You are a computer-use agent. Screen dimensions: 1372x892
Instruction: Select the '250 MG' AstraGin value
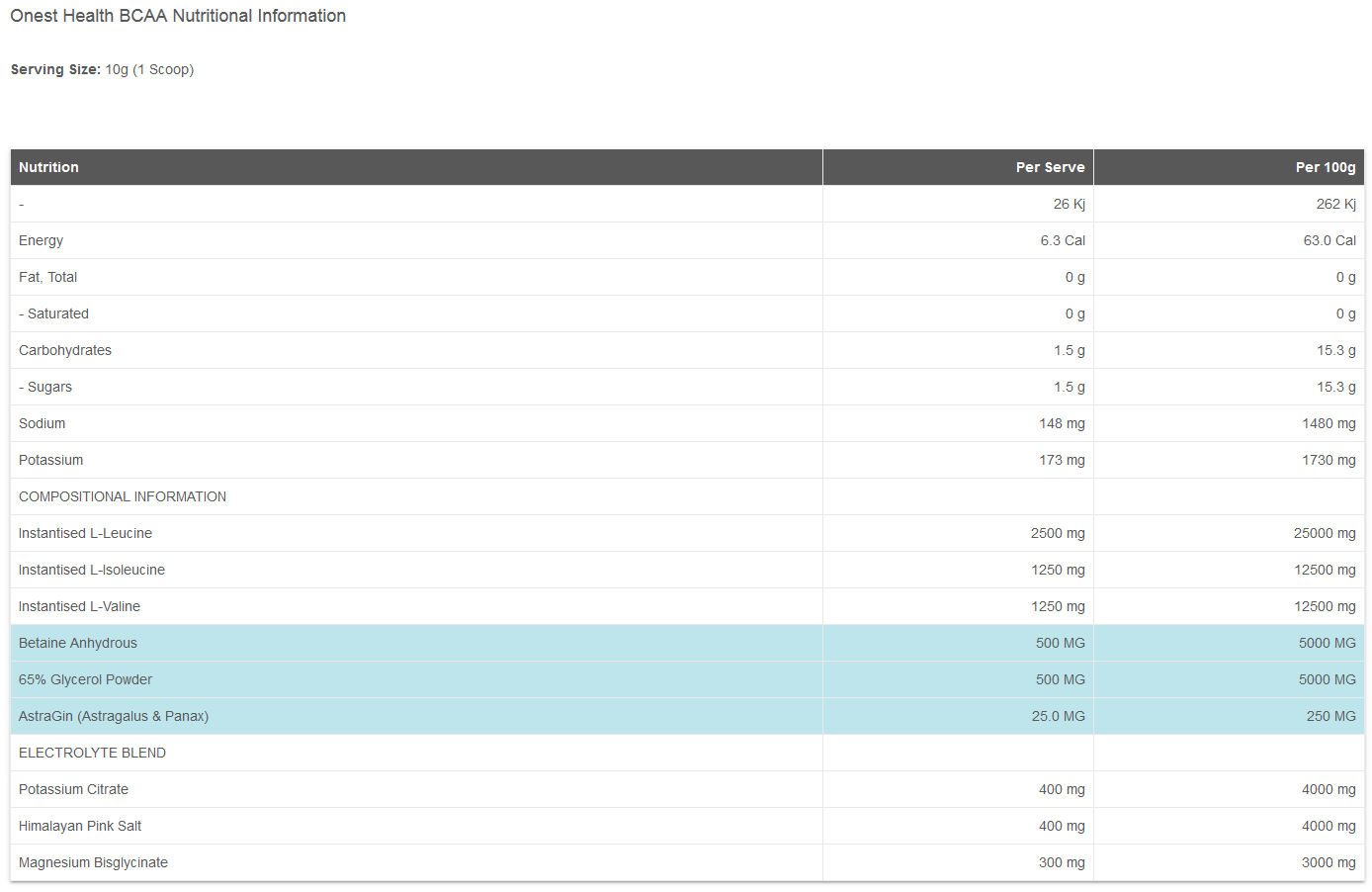click(1330, 716)
